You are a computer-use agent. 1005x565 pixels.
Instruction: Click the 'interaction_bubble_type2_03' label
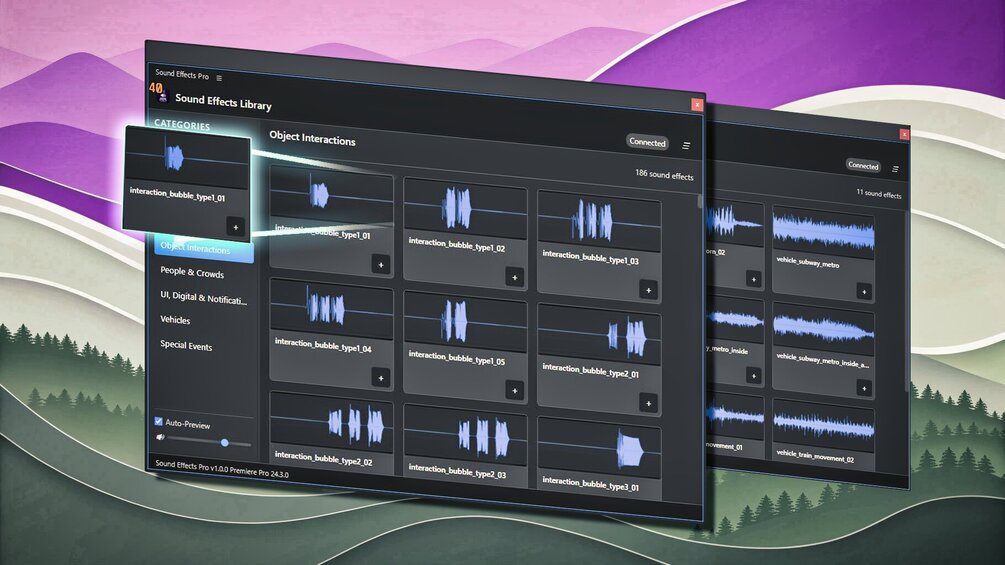(x=457, y=471)
